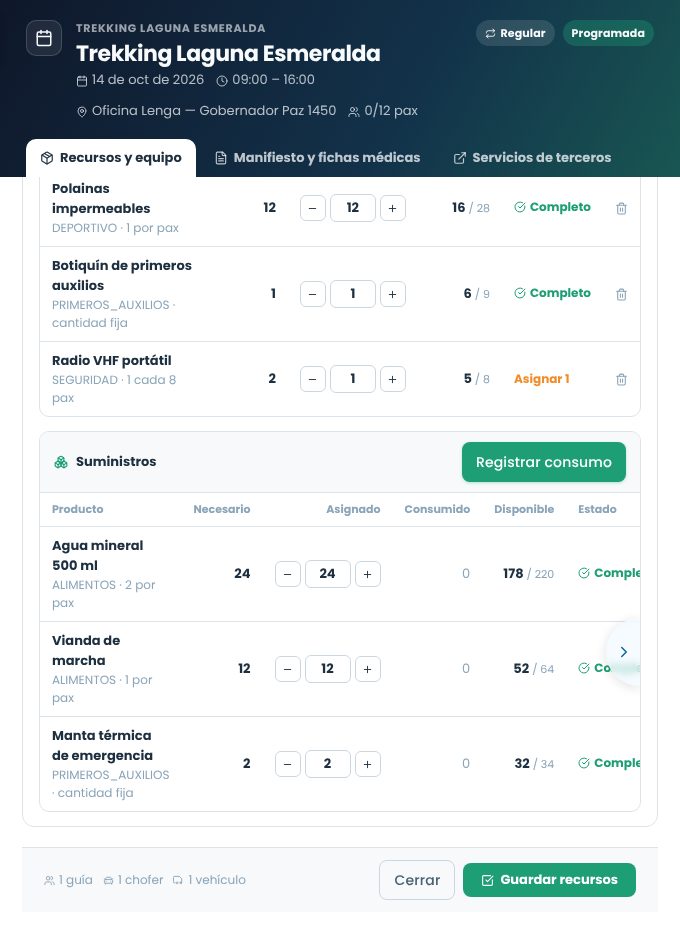The width and height of the screenshot is (680, 944).
Task: Click the Oficina Lenga location text
Action: tap(207, 111)
